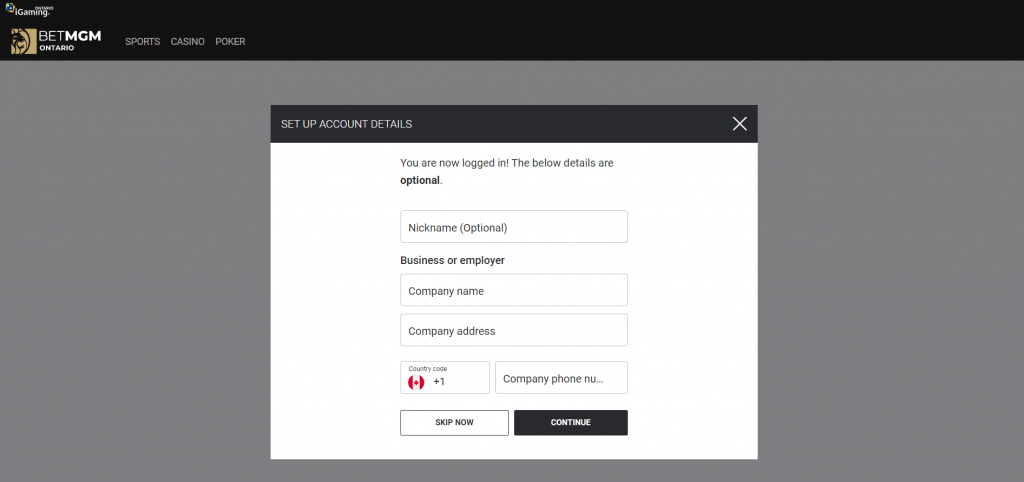Click the Set Up Account Details title
This screenshot has height=482, width=1024.
click(346, 124)
